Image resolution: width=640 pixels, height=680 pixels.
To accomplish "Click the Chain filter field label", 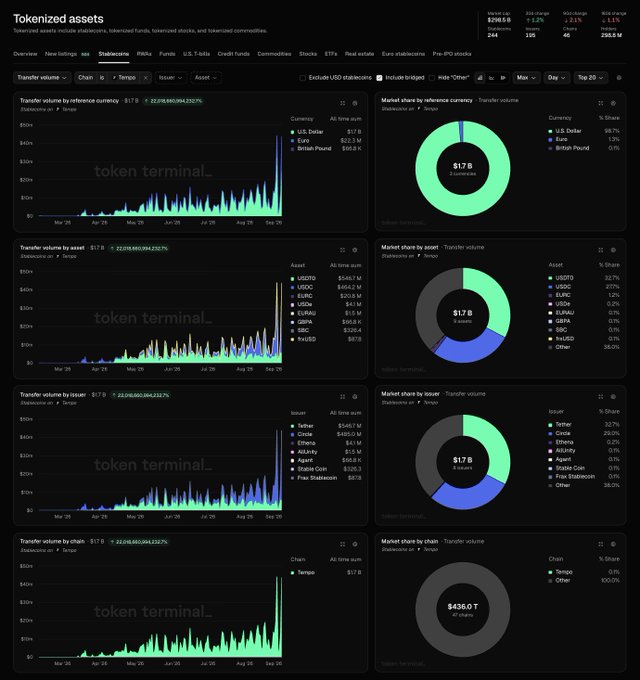I will (85, 78).
